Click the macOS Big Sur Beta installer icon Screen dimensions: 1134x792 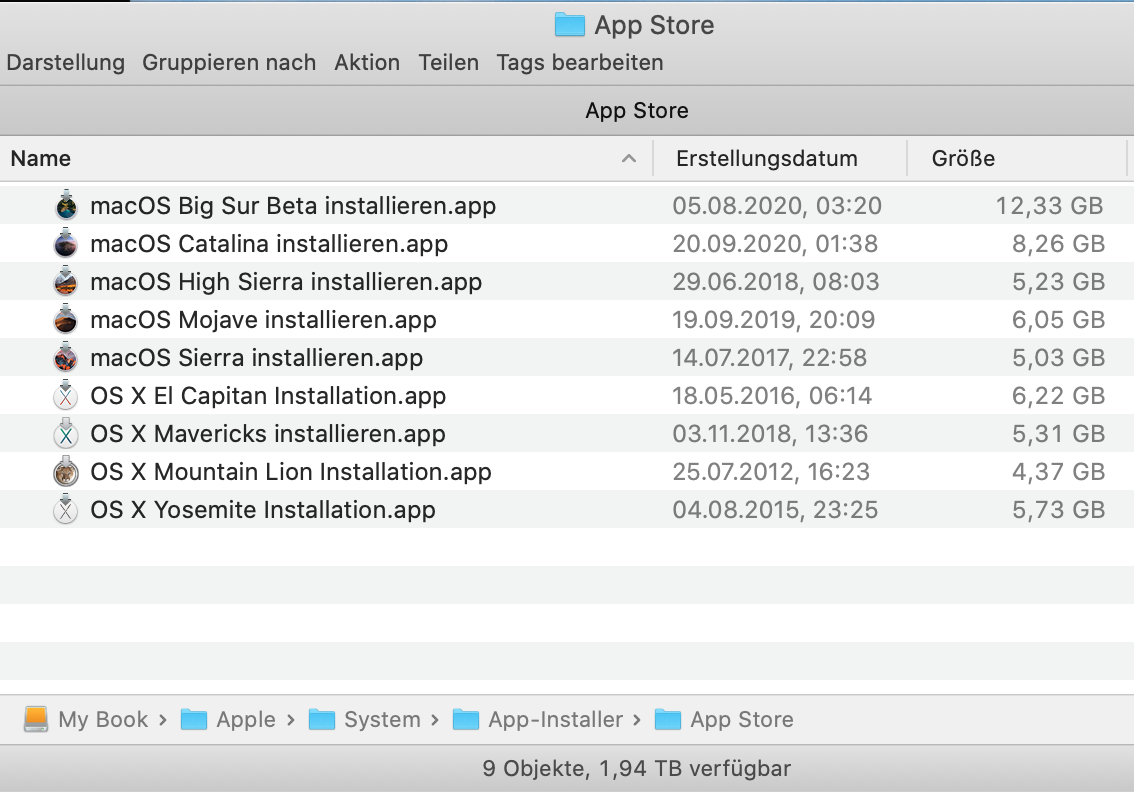tap(66, 206)
